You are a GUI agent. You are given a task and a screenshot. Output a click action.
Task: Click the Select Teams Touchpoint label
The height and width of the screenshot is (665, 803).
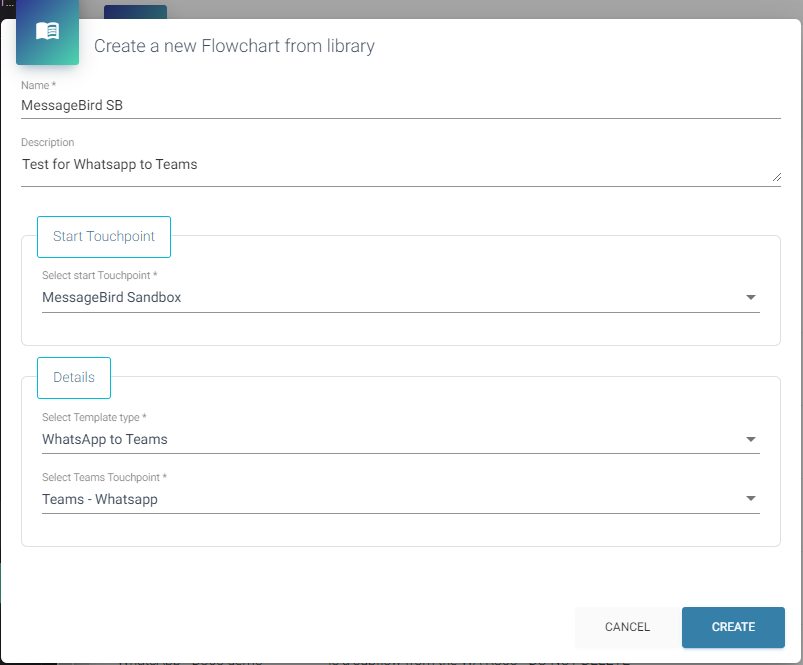click(104, 478)
